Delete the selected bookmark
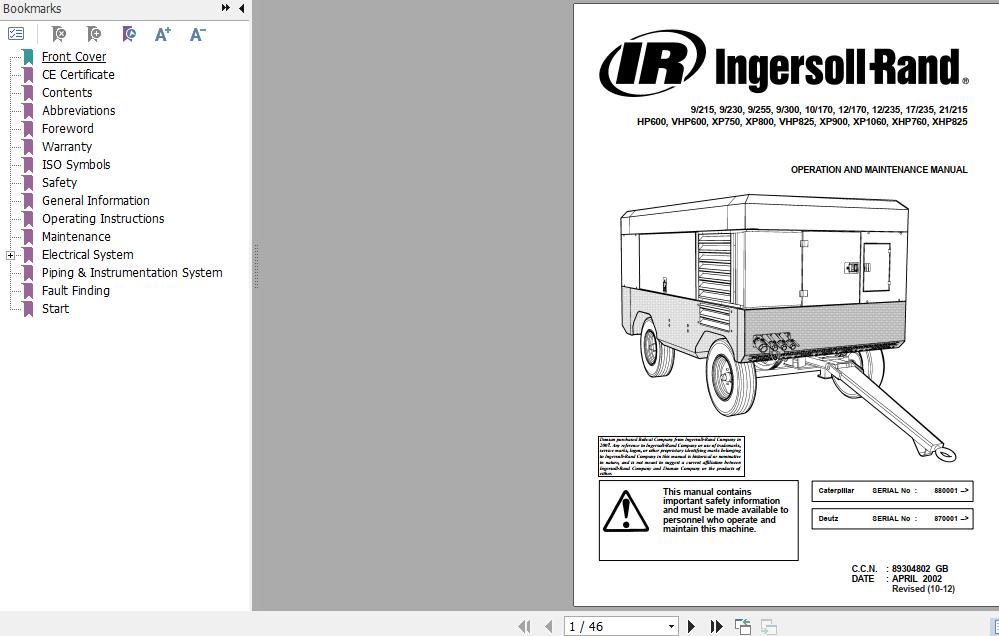The image size is (999, 636). click(x=59, y=33)
